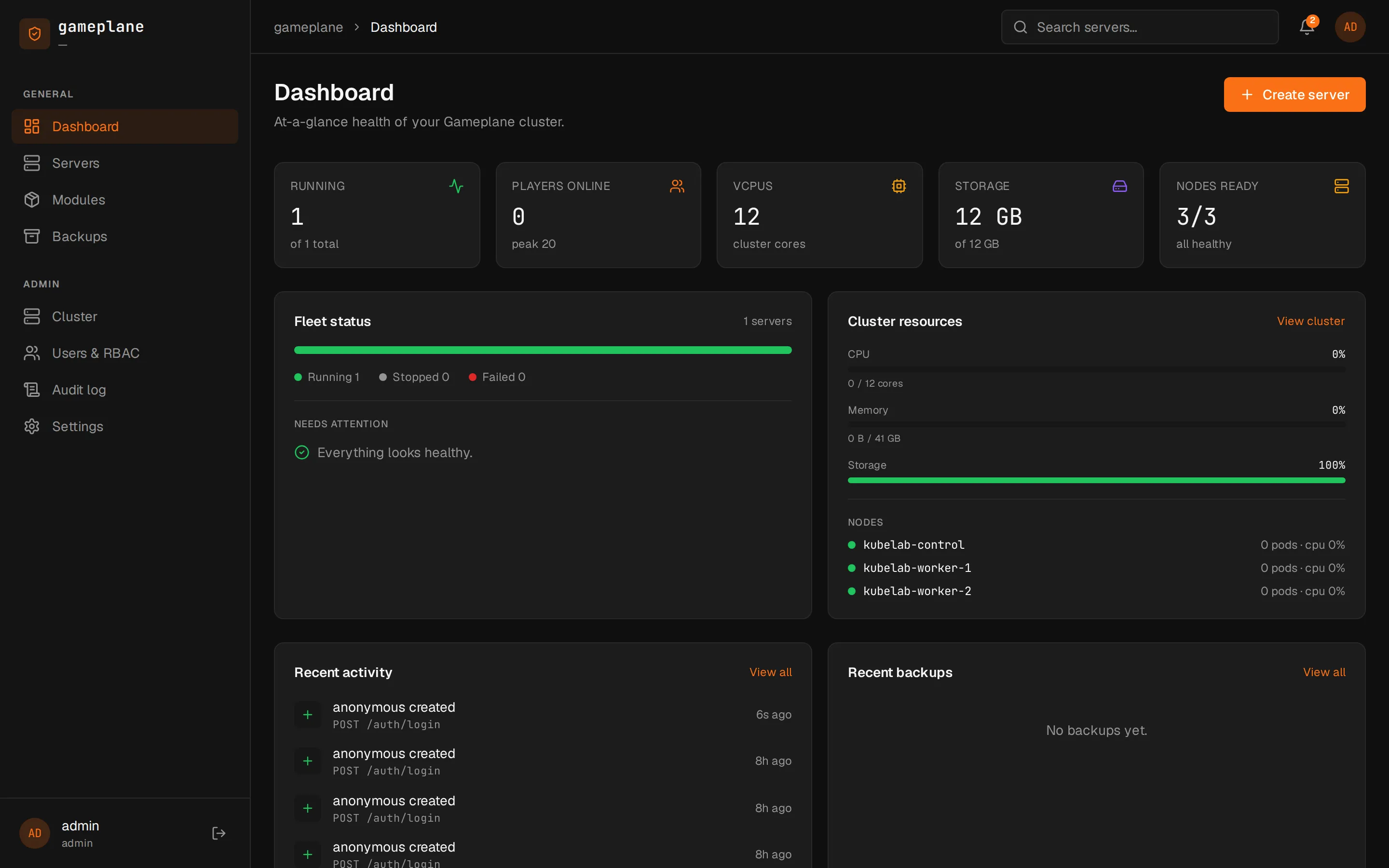Go to the Servers page

124,163
